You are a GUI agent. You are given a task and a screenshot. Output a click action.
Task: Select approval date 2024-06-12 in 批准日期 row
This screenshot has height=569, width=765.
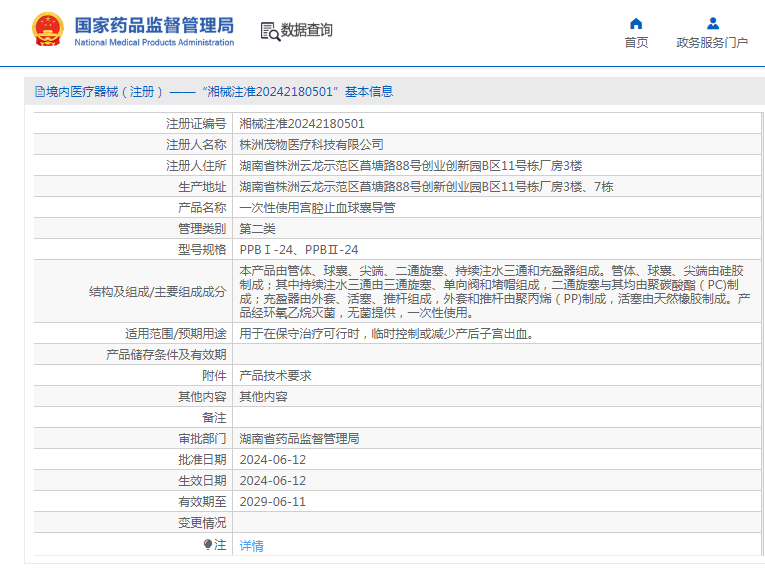[x=272, y=460]
